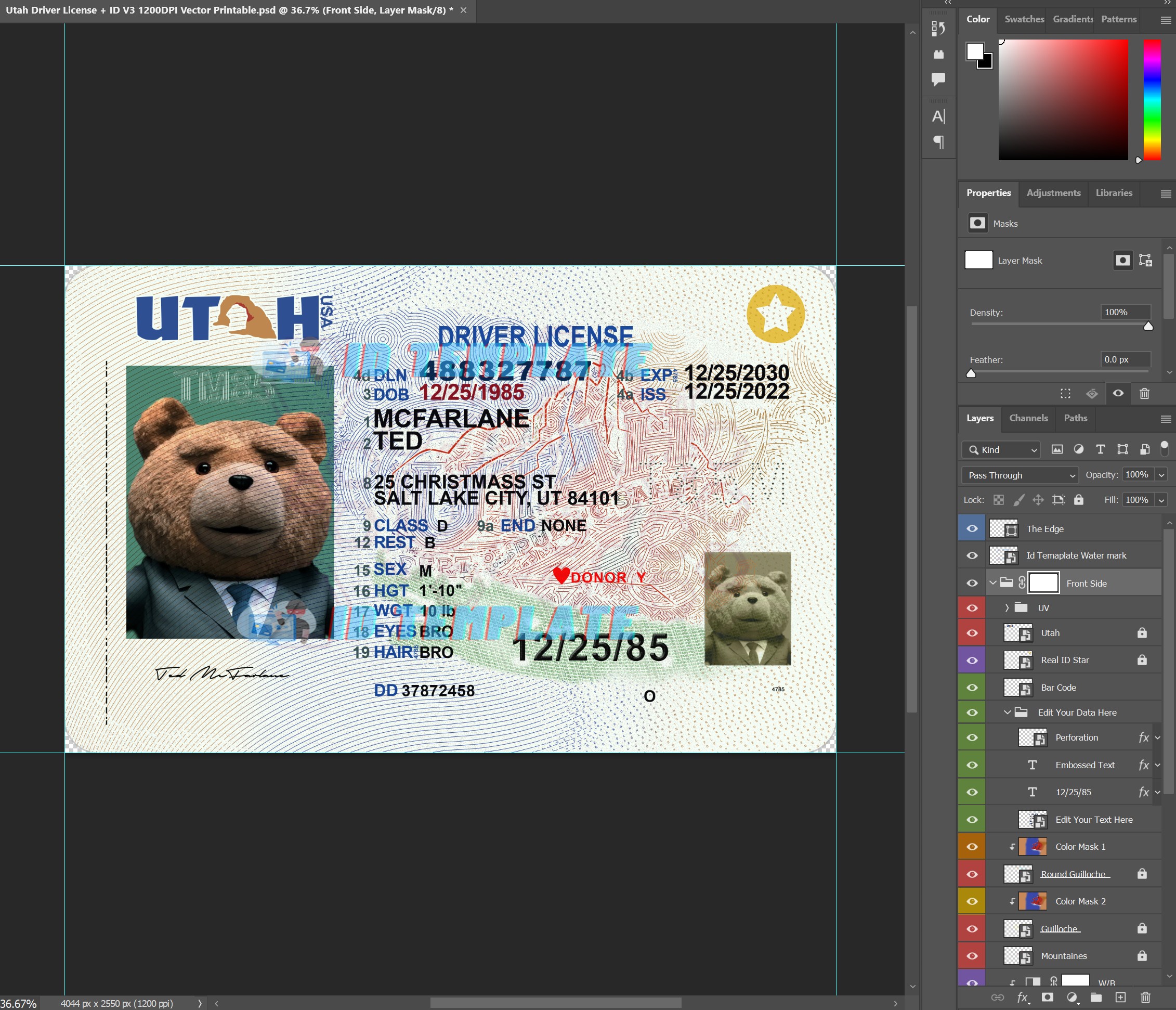Switch to the Gradients tab

pos(1073,19)
